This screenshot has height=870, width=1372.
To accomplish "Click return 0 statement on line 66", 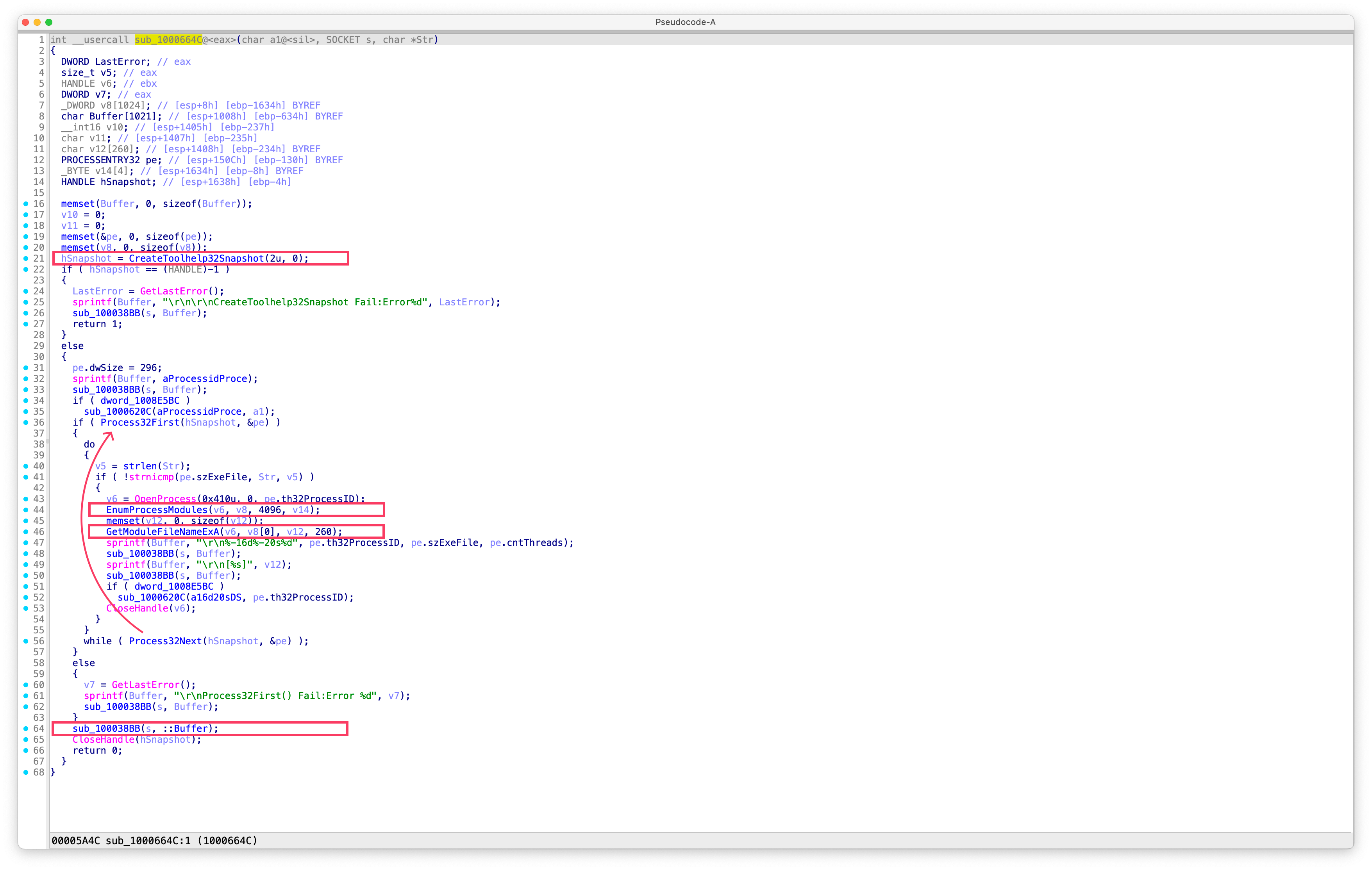I will tap(97, 751).
